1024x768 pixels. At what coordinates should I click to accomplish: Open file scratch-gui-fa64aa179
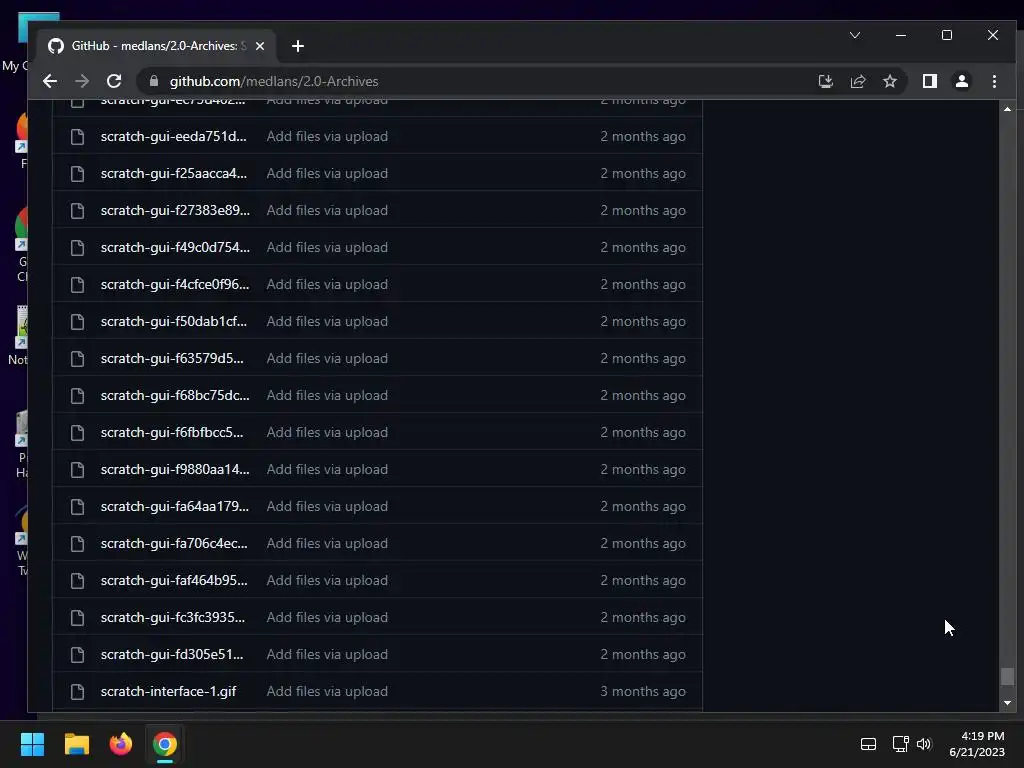(x=174, y=506)
